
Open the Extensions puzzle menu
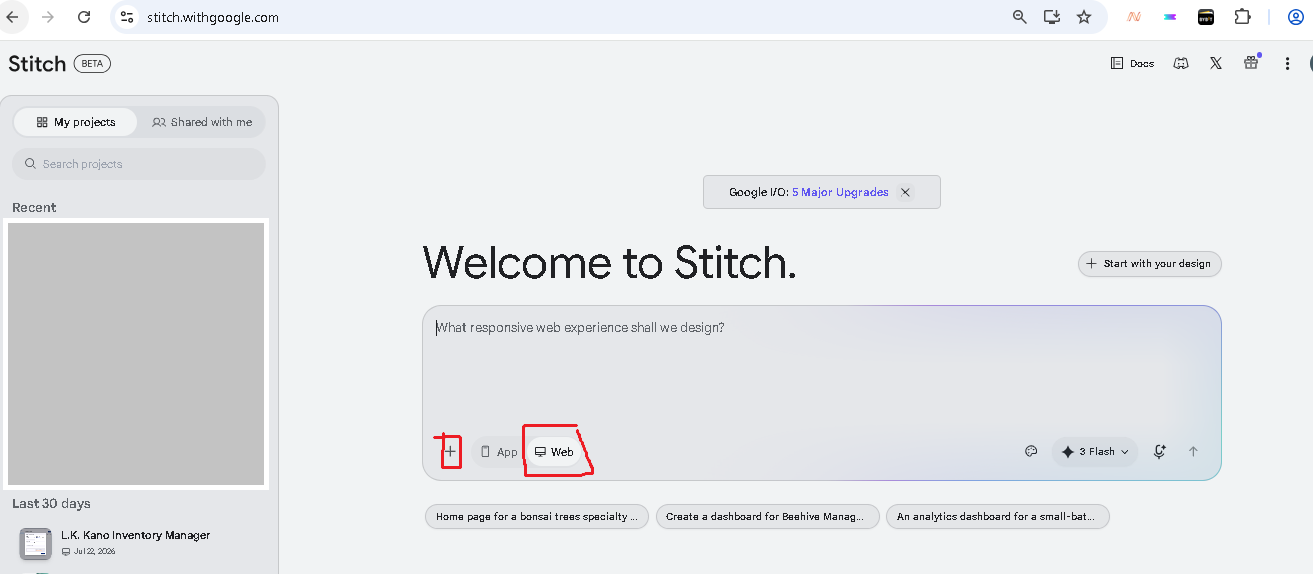(x=1242, y=17)
